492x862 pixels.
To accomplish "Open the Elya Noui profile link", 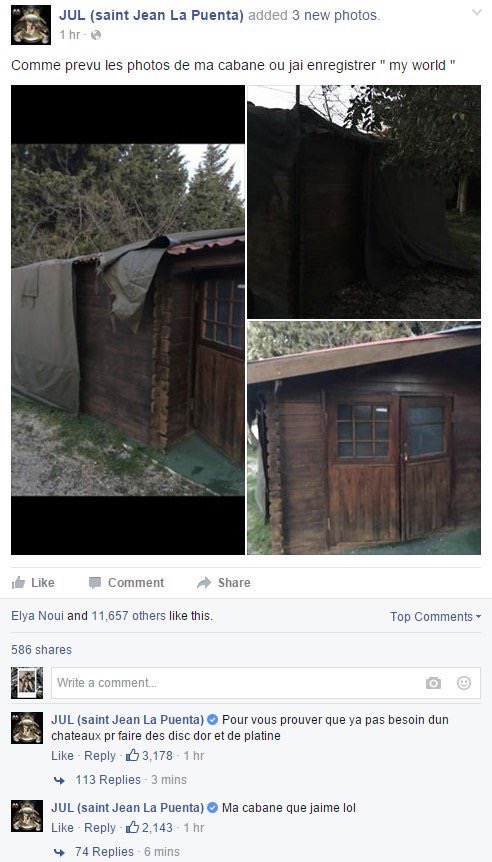I will coord(37,616).
